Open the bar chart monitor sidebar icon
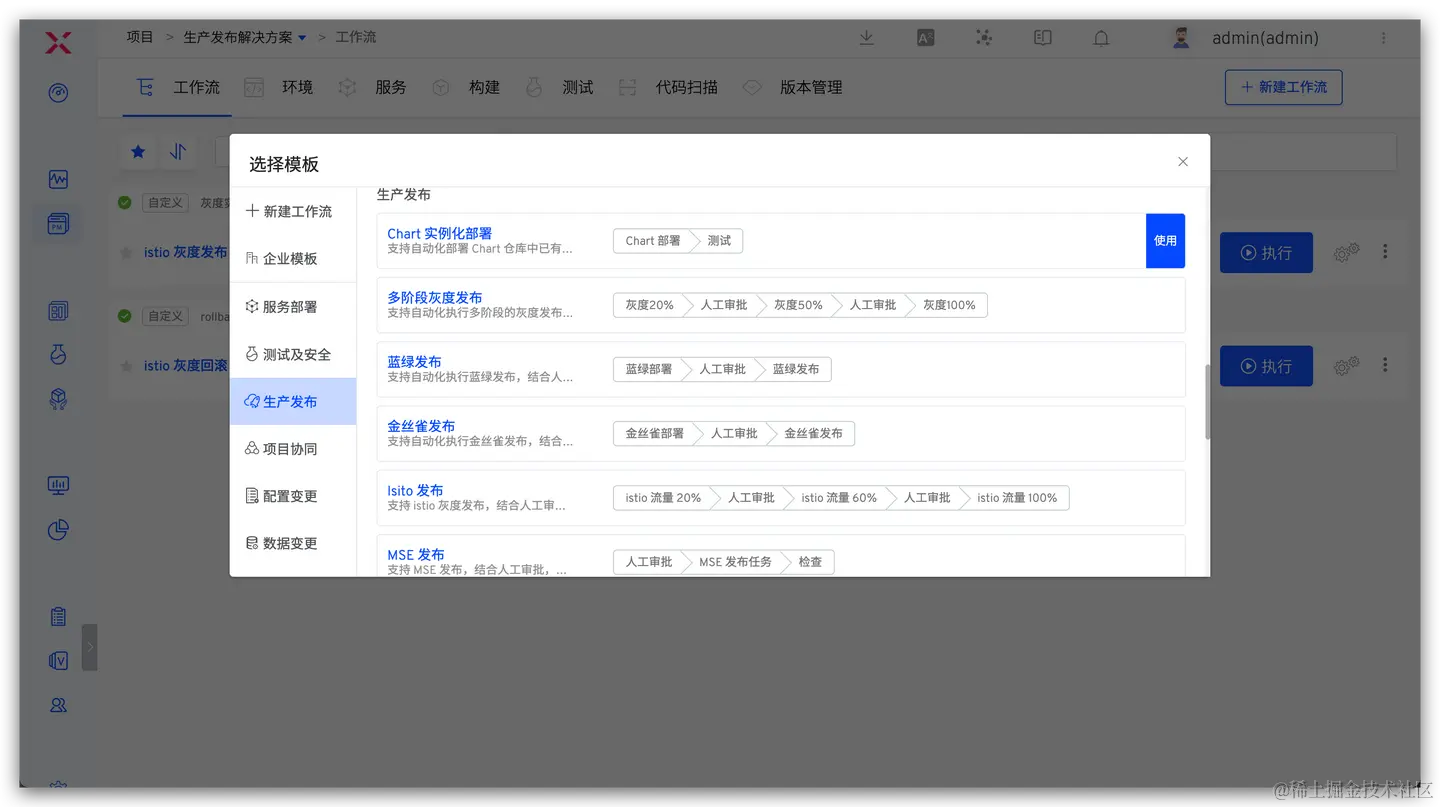 point(58,486)
